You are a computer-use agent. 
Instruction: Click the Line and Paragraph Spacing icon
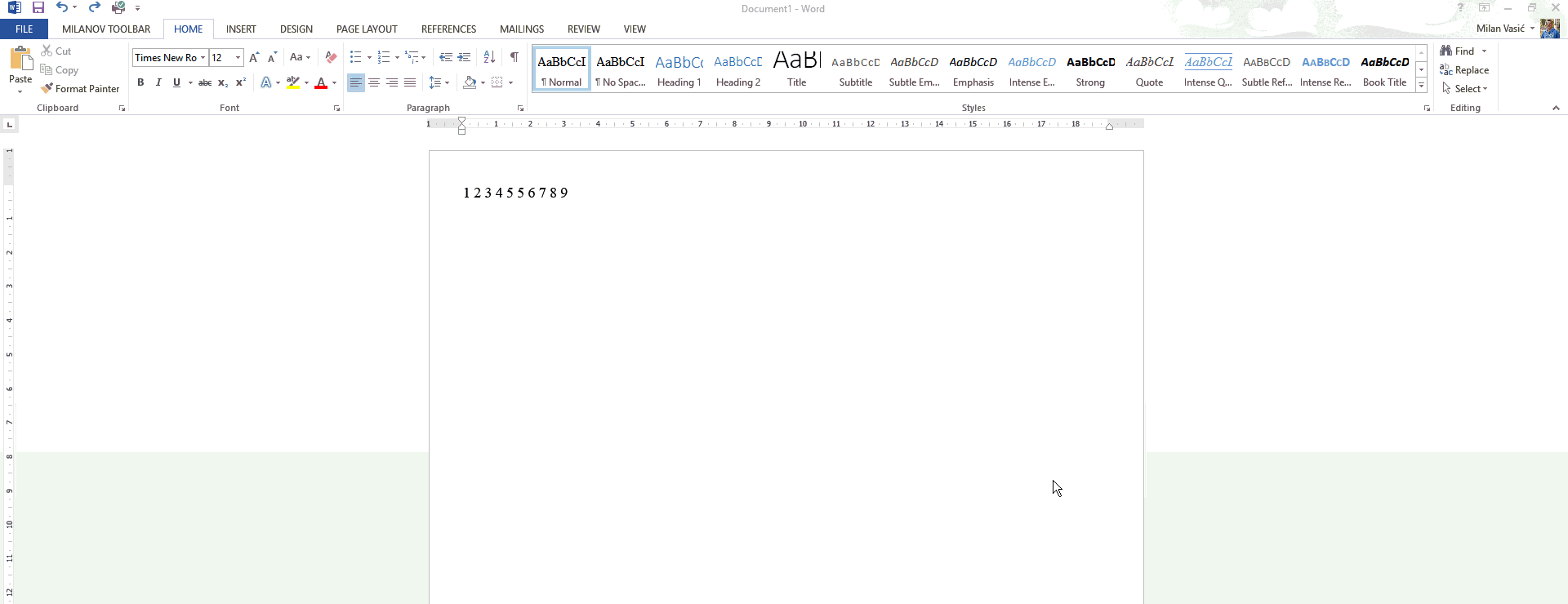(435, 82)
